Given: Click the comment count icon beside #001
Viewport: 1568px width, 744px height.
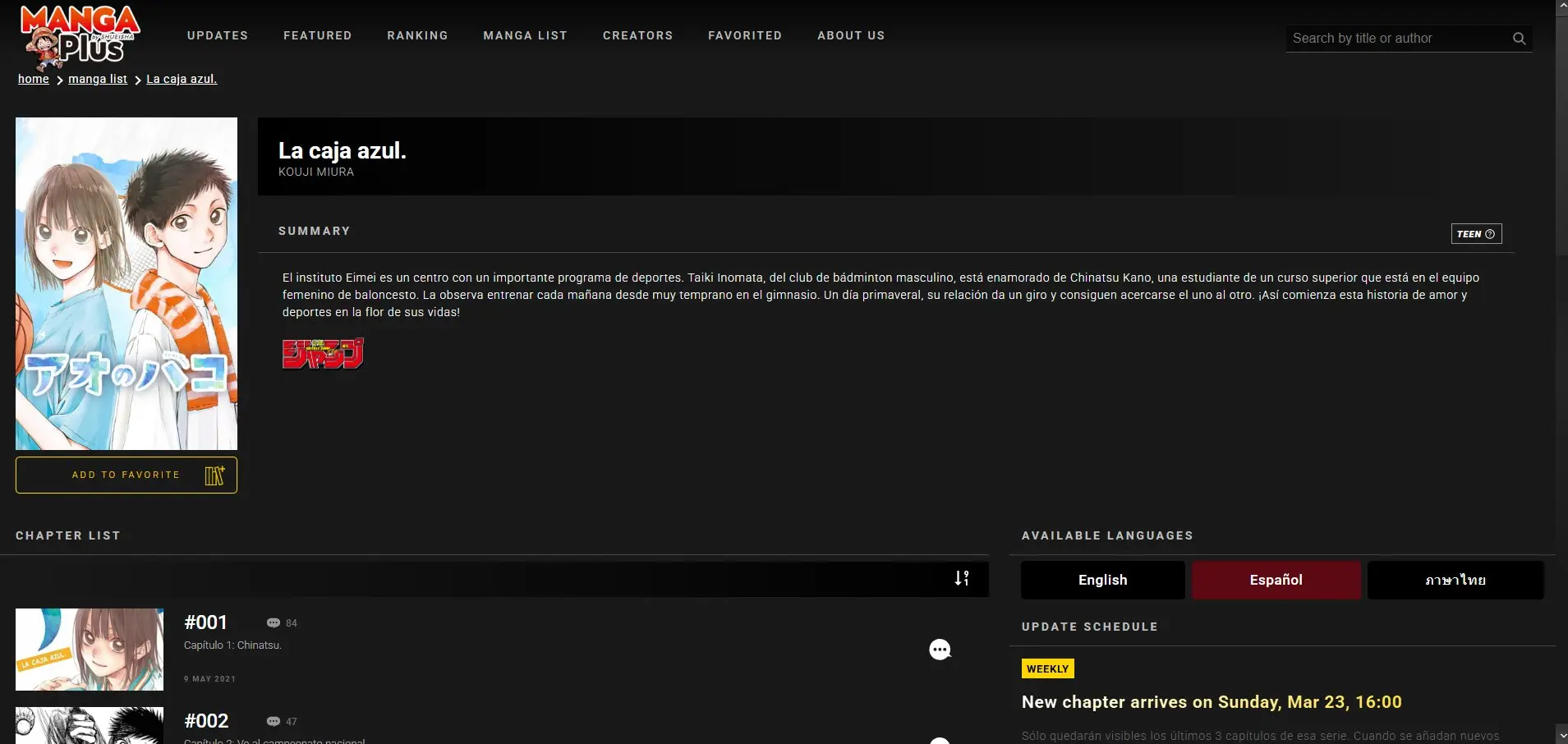Looking at the screenshot, I should click(274, 623).
